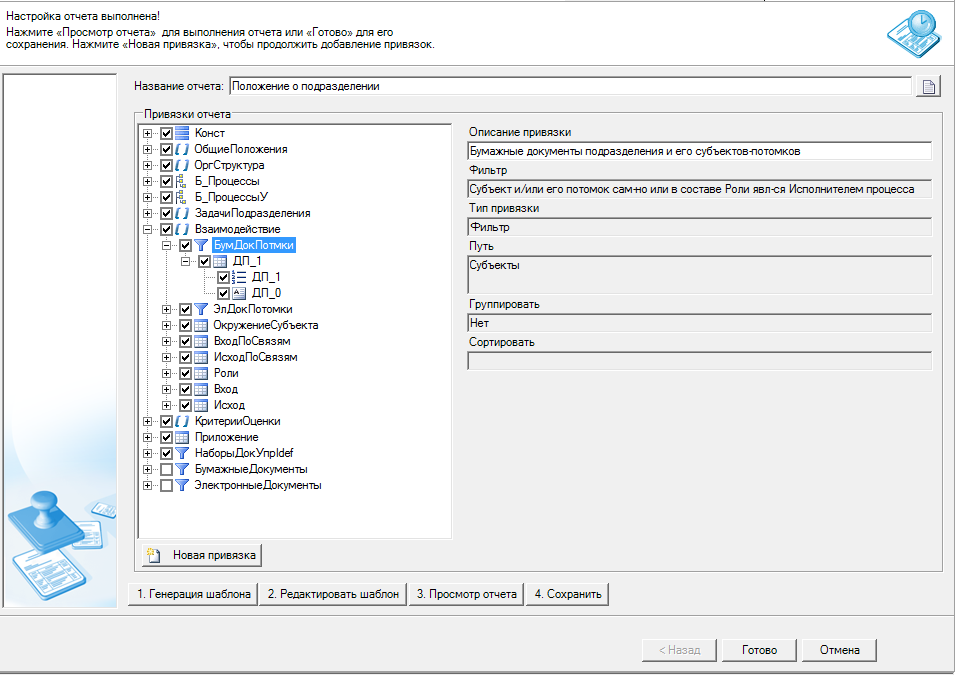Image resolution: width=955 pixels, height=675 pixels.
Task: Check the ЭлектронныеДокументы binding
Action: click(x=166, y=485)
